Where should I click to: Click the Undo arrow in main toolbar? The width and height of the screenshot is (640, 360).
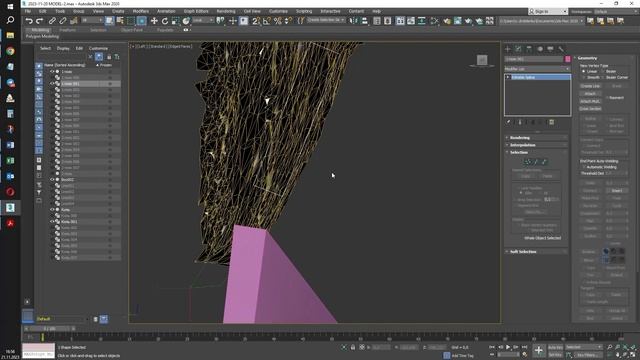[29, 21]
